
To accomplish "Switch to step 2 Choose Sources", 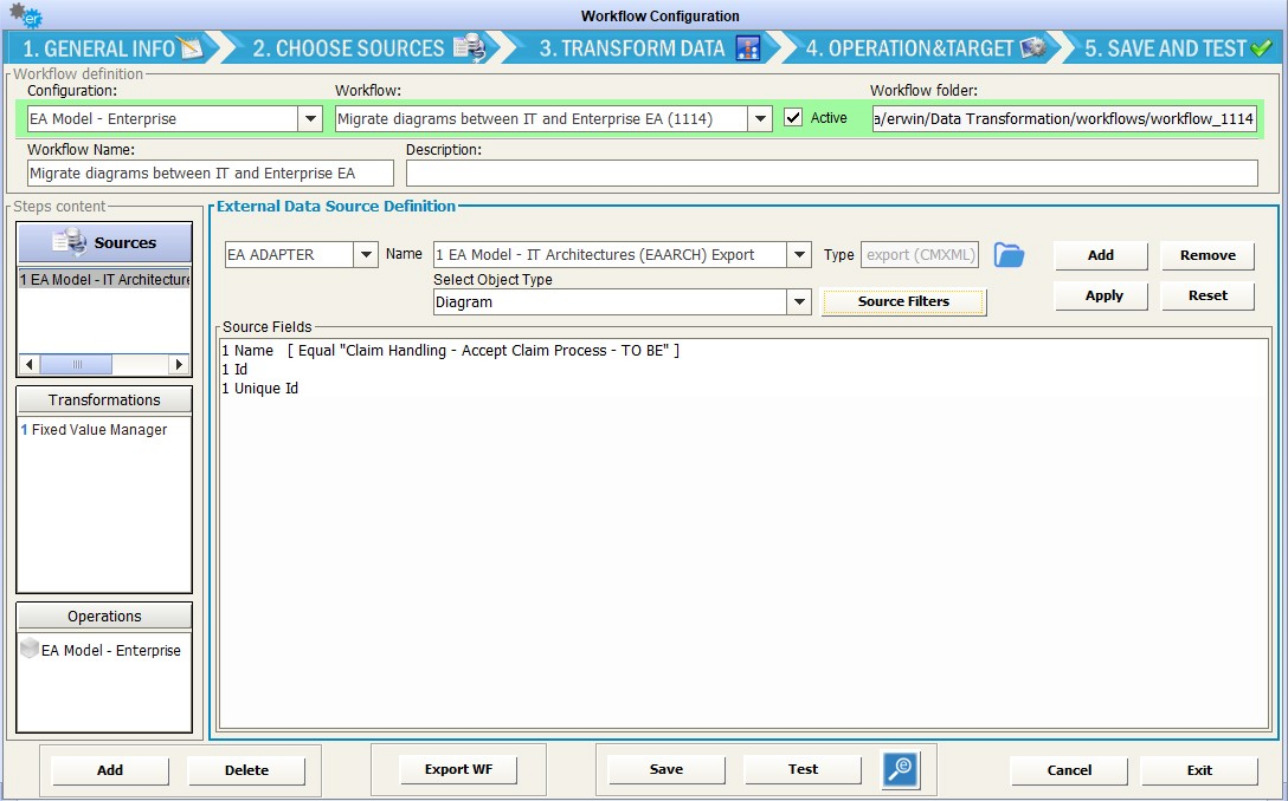I will (x=368, y=48).
